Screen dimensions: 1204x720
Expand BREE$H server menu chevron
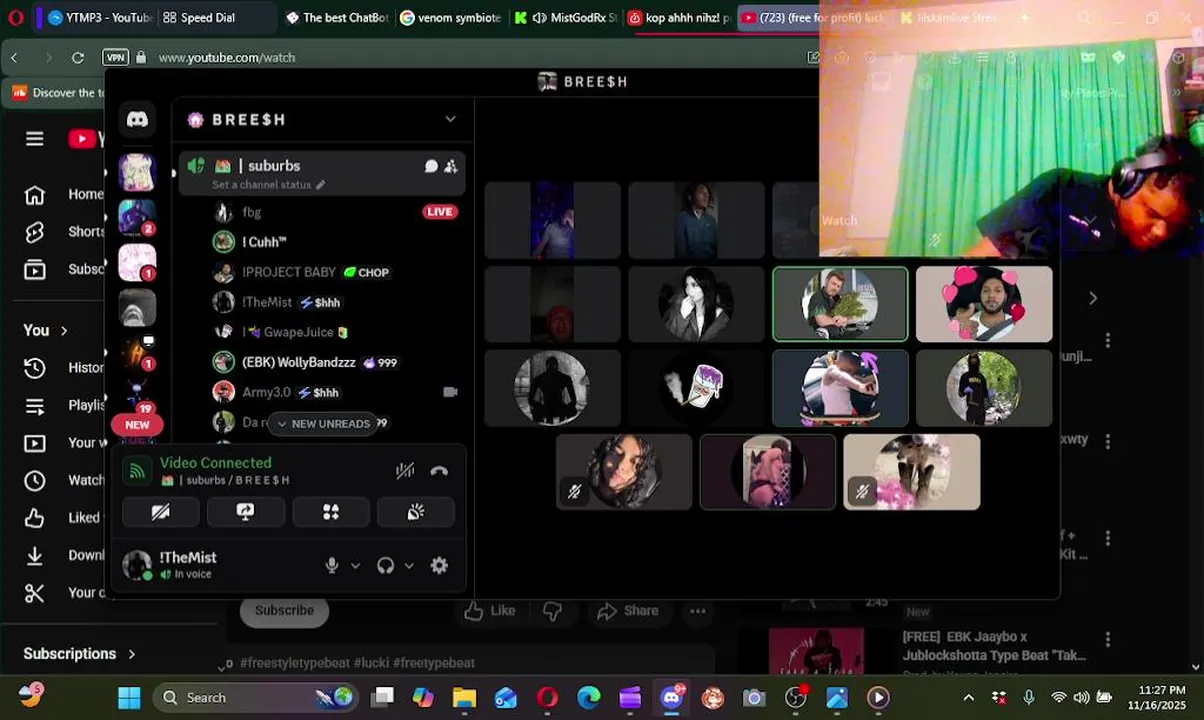(x=450, y=119)
